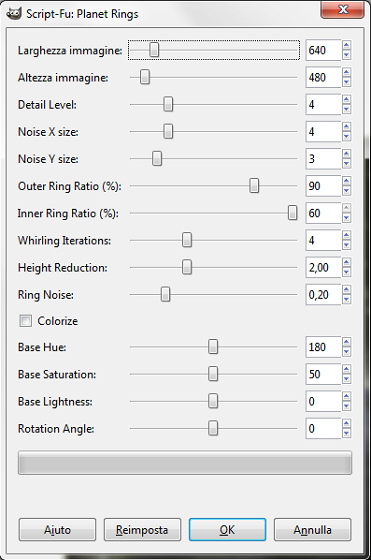The width and height of the screenshot is (371, 560).
Task: Increment Detail Level spinner up arrow
Action: pyautogui.click(x=346, y=100)
